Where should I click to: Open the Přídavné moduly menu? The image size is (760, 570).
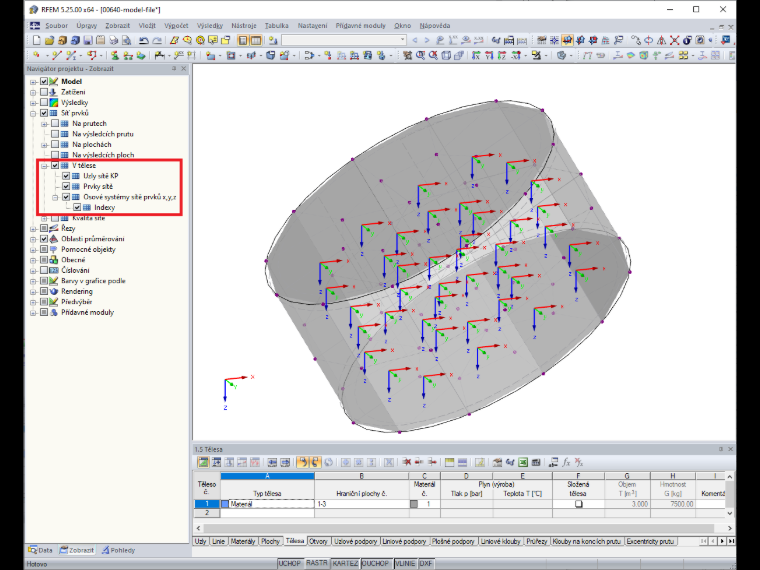point(361,26)
